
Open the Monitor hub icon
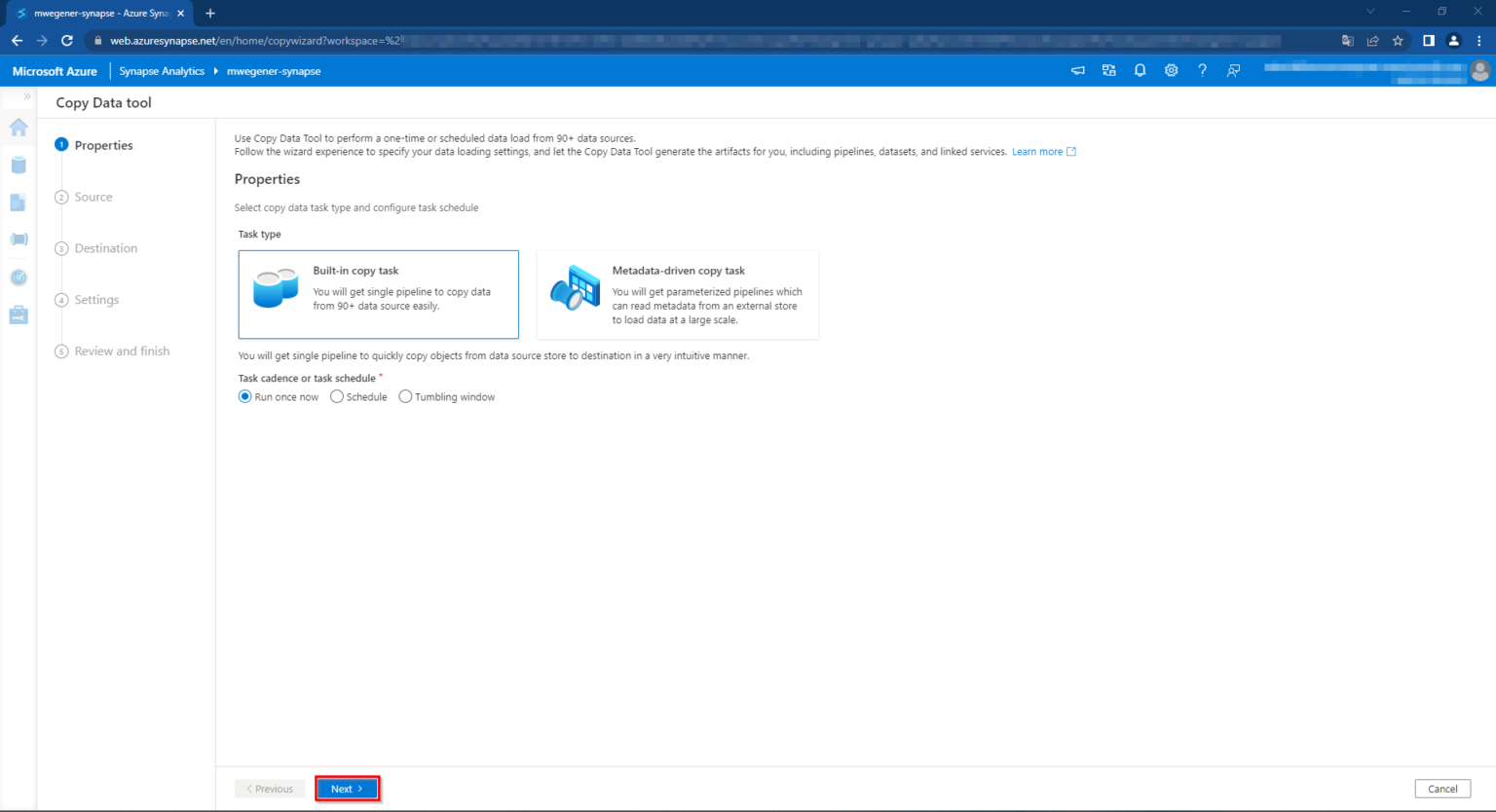pyautogui.click(x=18, y=277)
